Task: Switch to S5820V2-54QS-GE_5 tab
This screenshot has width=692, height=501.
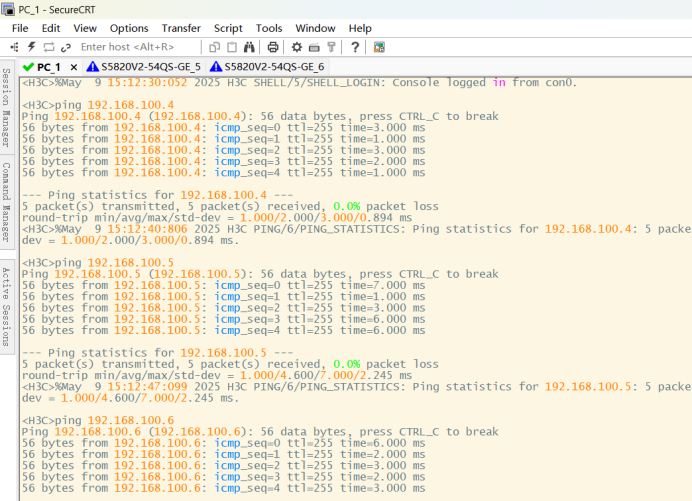Action: pyautogui.click(x=150, y=66)
